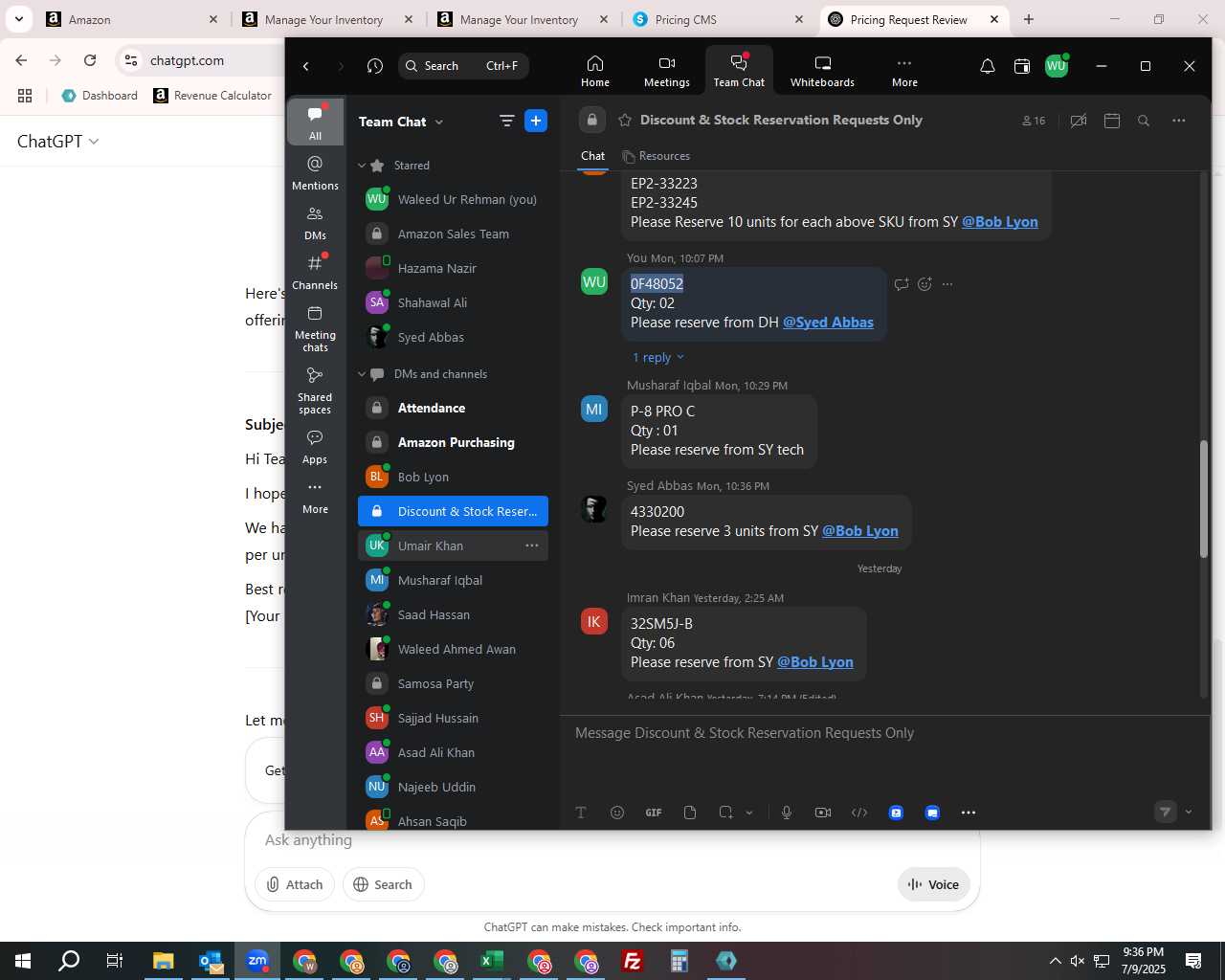Go back with Zoom's back arrow
This screenshot has width=1225, height=980.
306,66
